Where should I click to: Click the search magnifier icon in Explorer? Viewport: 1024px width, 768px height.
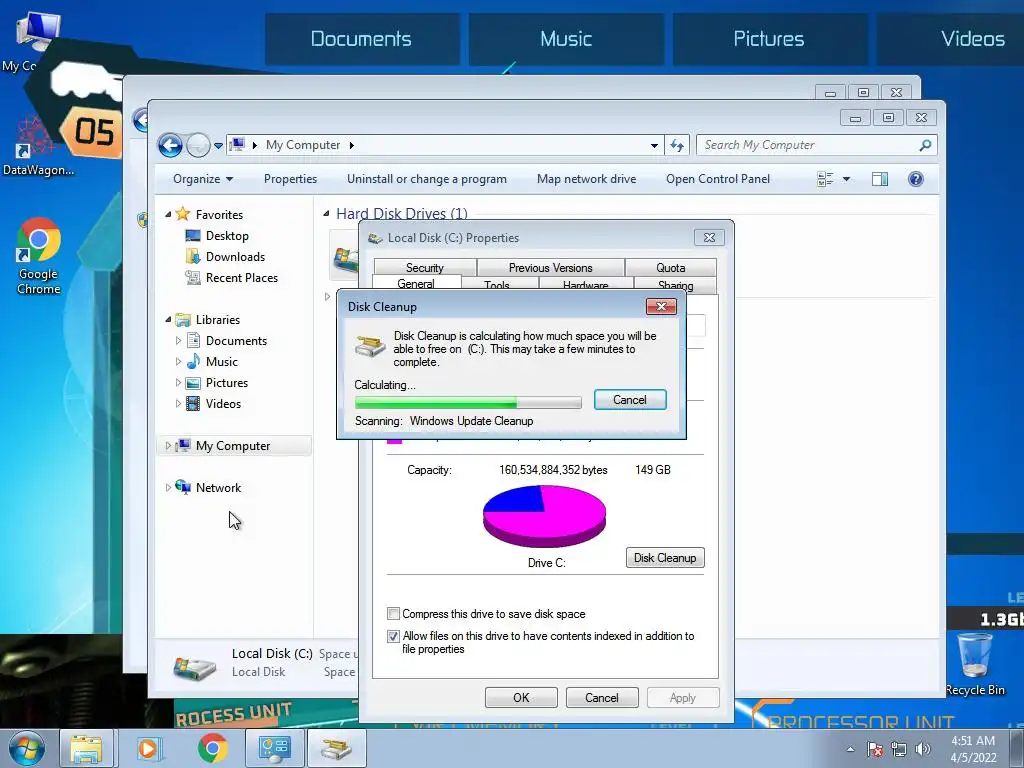(x=925, y=145)
